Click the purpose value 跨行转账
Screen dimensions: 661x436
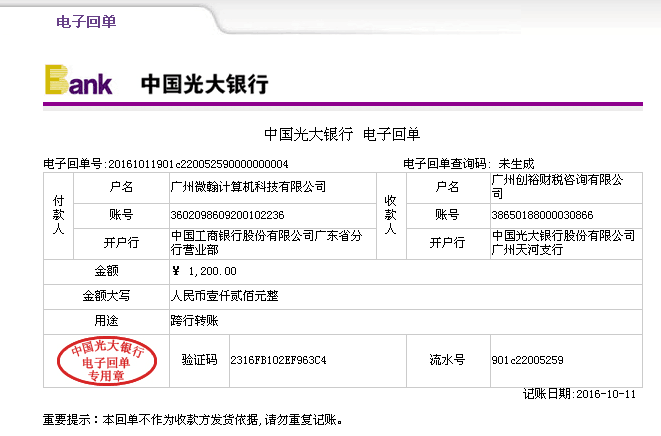tap(195, 321)
